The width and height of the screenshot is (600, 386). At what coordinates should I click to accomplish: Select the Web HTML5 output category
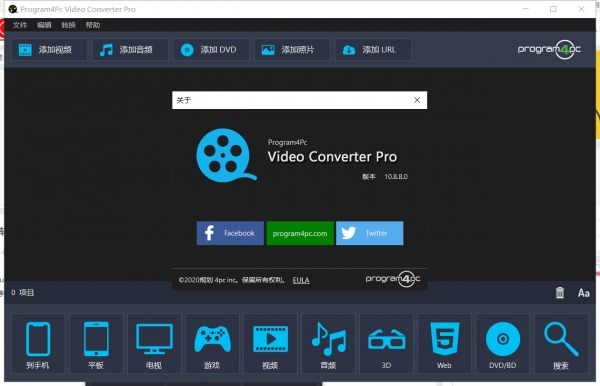(x=444, y=344)
